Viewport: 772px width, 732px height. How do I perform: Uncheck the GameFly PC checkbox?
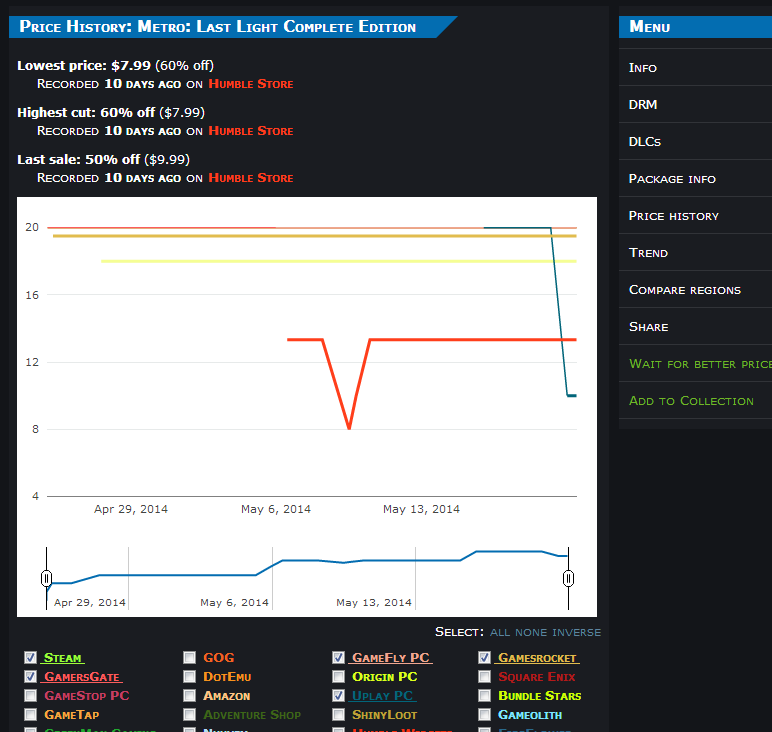coord(338,658)
